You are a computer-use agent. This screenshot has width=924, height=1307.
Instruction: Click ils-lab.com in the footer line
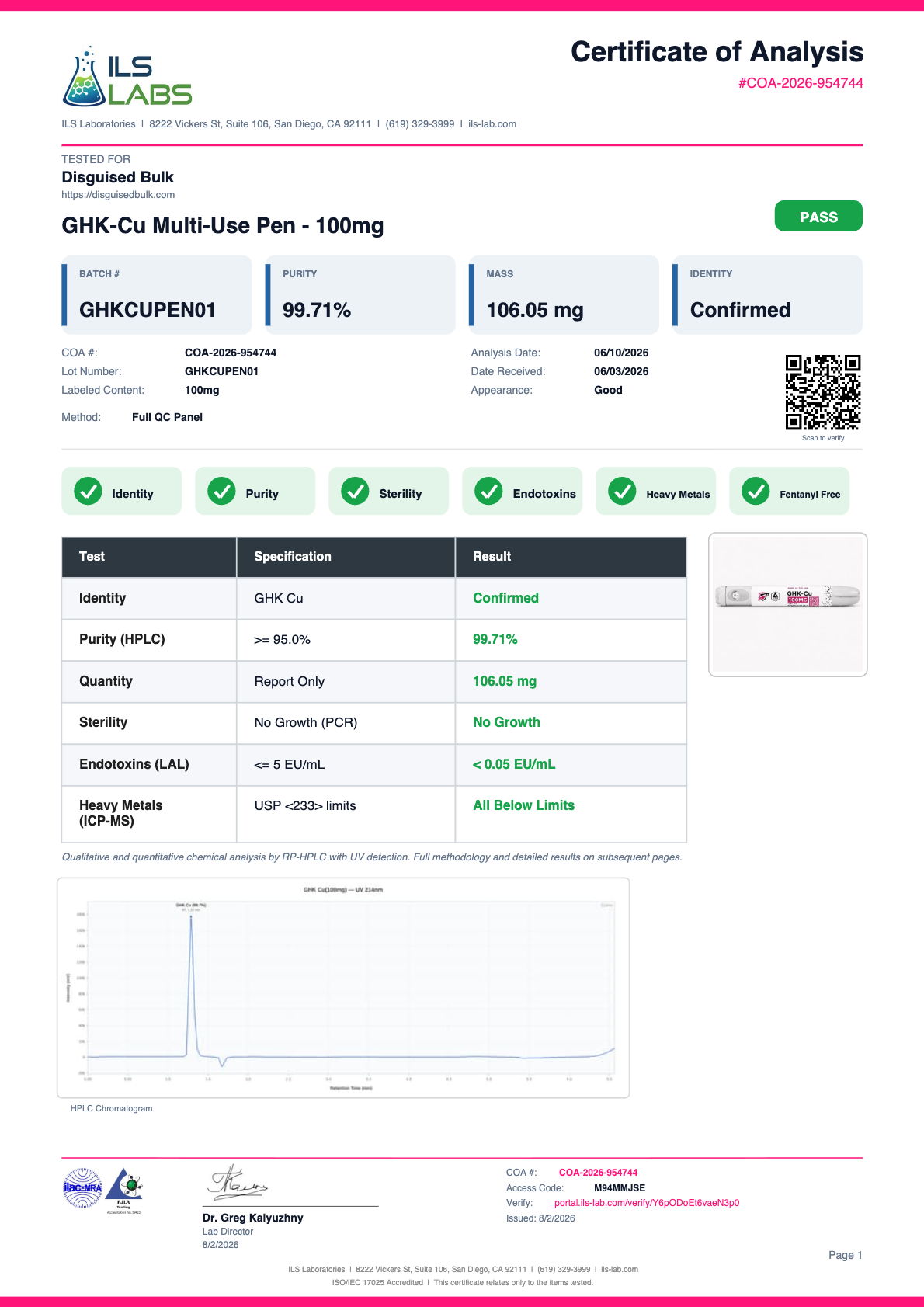pyautogui.click(x=620, y=1269)
